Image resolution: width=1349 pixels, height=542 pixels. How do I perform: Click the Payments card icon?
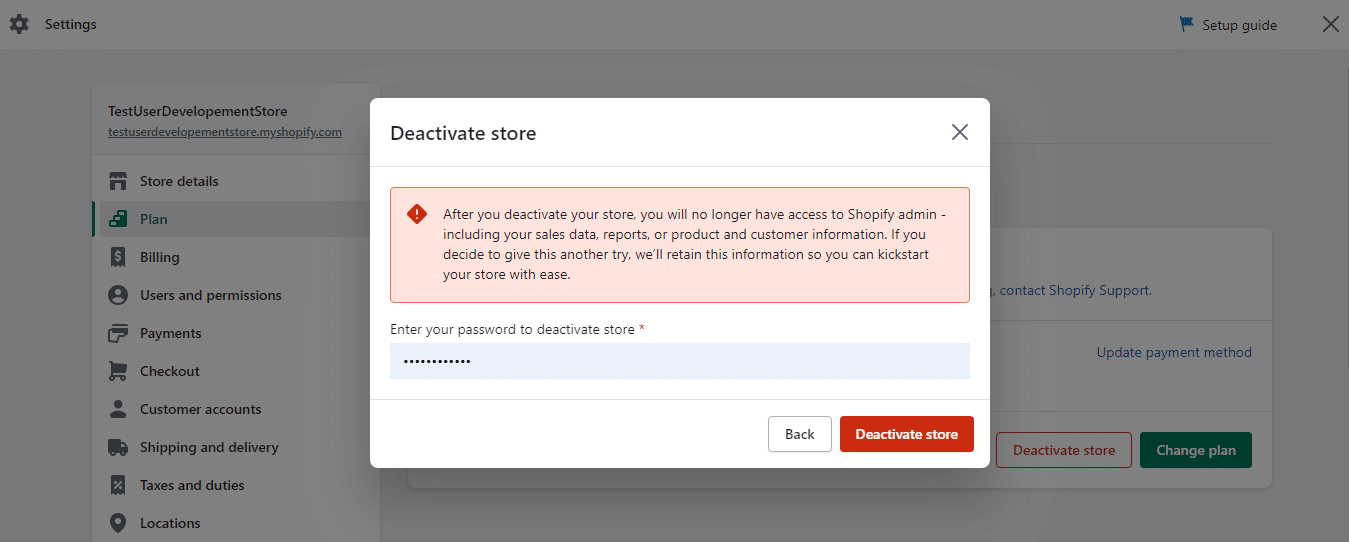(118, 333)
